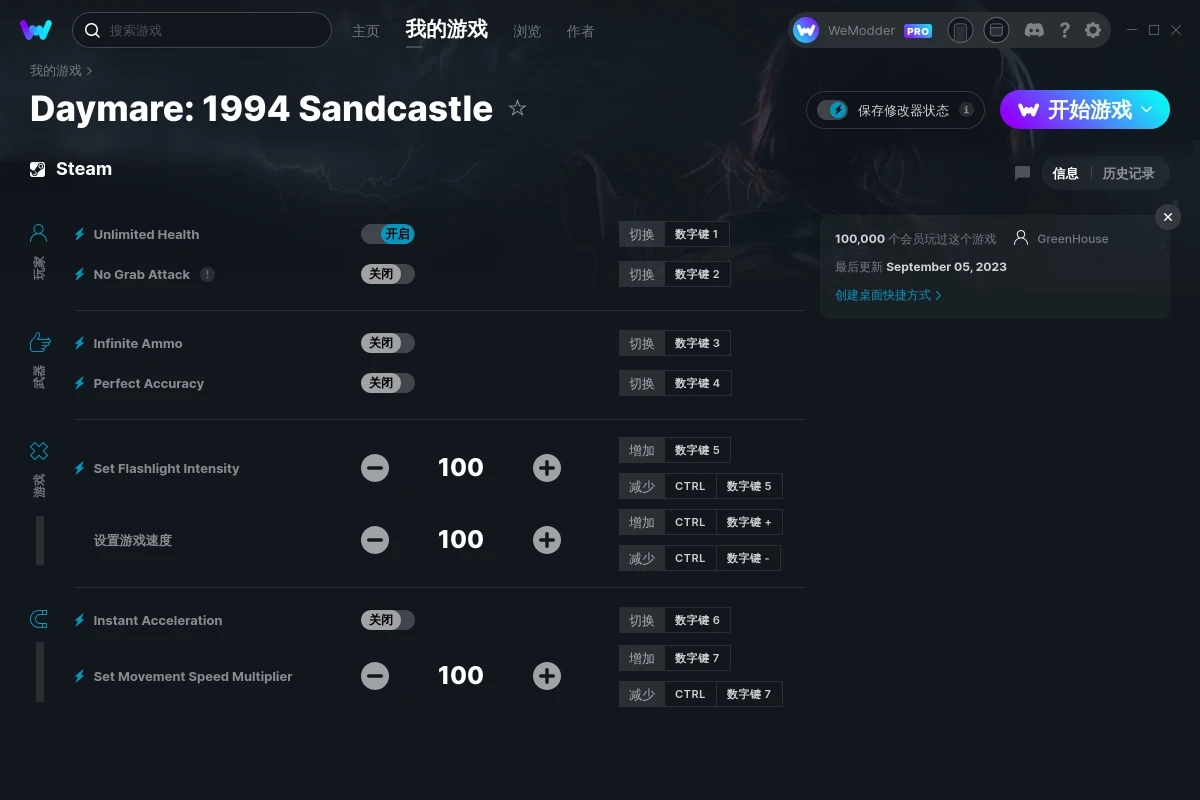Open the Browse tab (浏览)
The height and width of the screenshot is (800, 1200).
pos(527,31)
